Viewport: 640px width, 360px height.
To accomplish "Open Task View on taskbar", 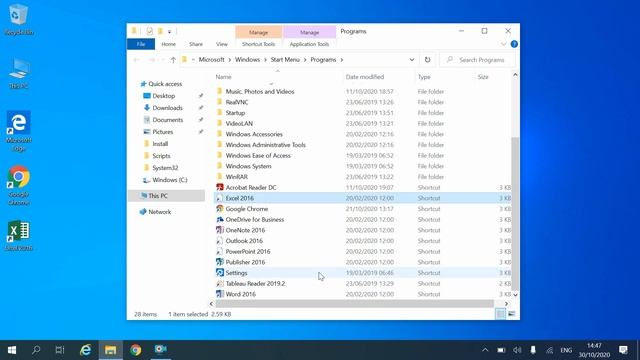I will (60, 350).
